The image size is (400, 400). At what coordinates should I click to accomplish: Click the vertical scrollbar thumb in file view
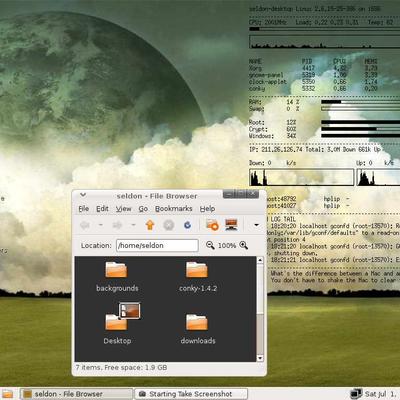point(260,289)
